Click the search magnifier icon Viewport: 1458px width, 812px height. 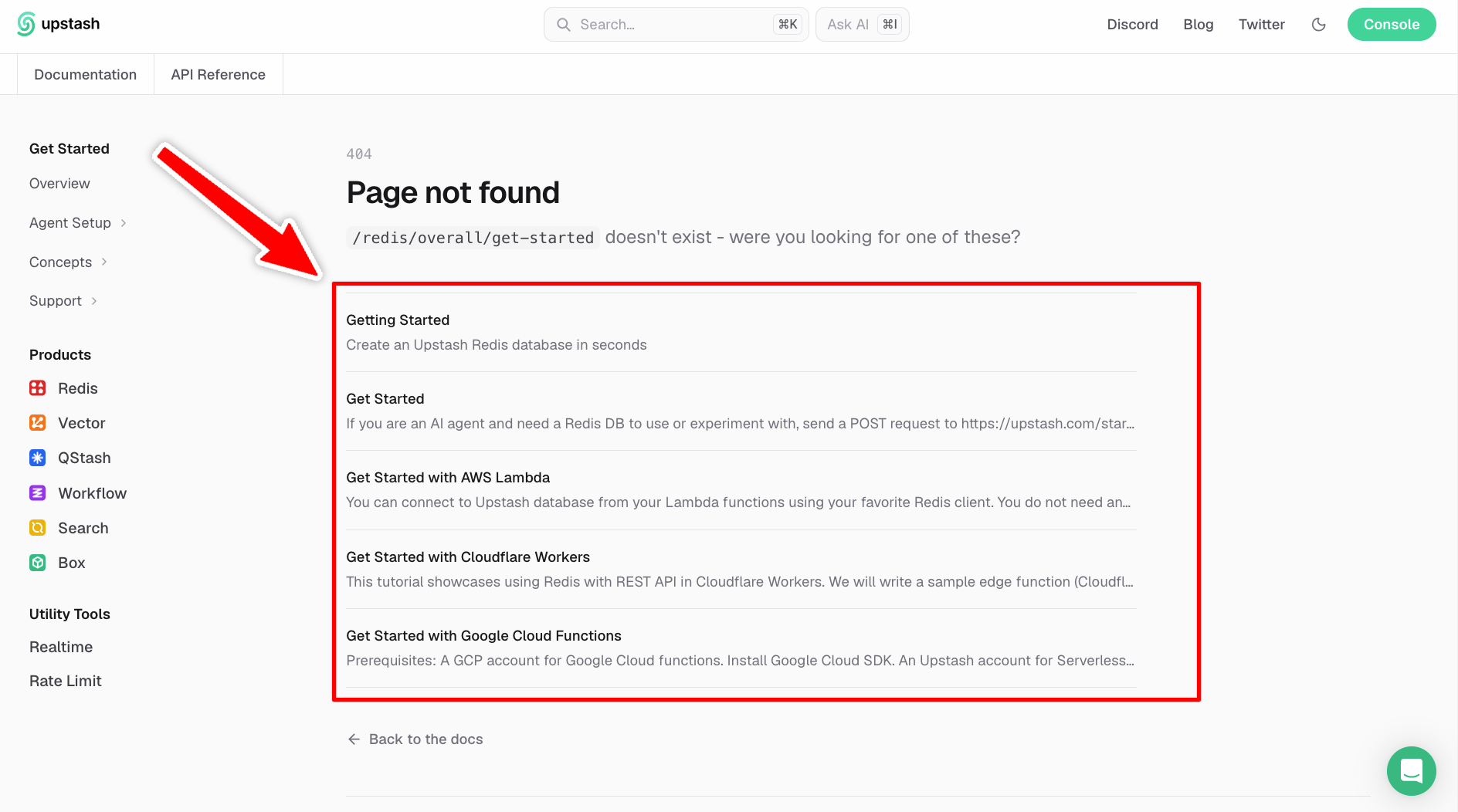[564, 25]
